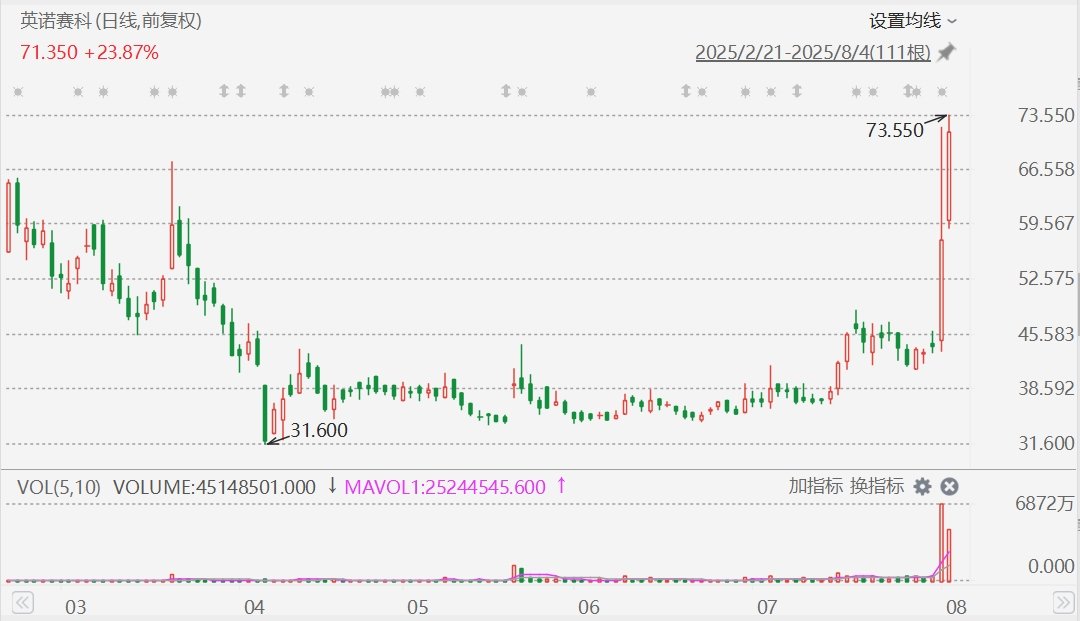Image resolution: width=1080 pixels, height=621 pixels.
Task: Click the 31.600 low annotation beside the lowest candle
Action: [319, 430]
